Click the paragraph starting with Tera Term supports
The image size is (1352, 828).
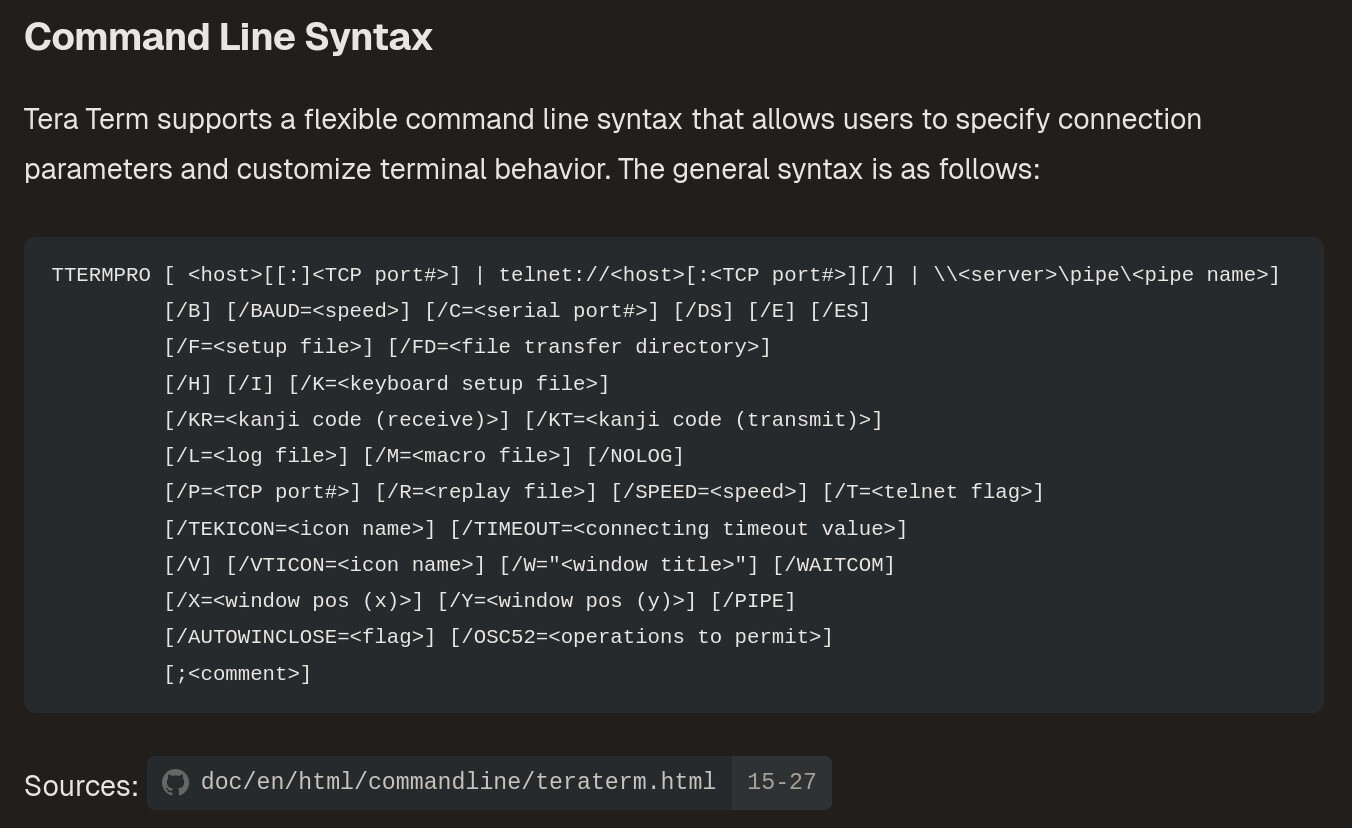click(612, 144)
